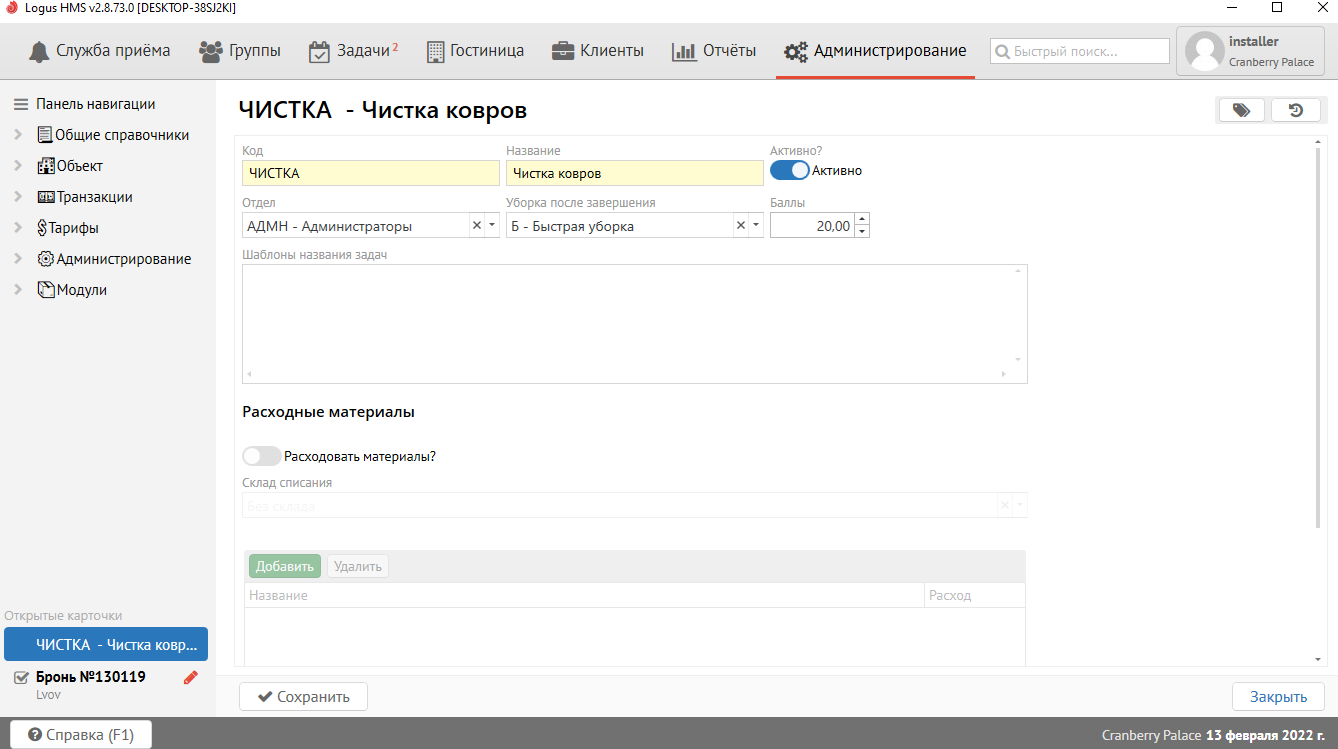Expand the Модули tree node
The image size is (1338, 749).
[18, 290]
